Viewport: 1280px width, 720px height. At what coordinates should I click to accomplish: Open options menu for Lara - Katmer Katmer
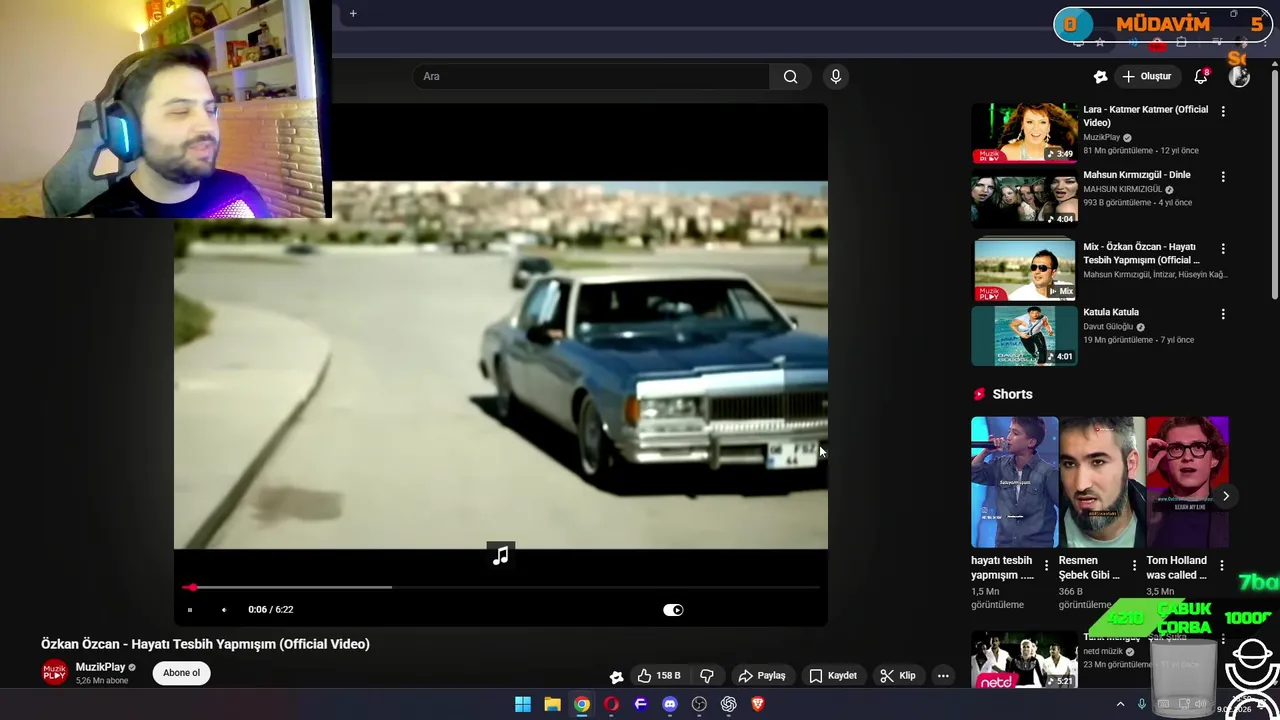tap(1223, 111)
